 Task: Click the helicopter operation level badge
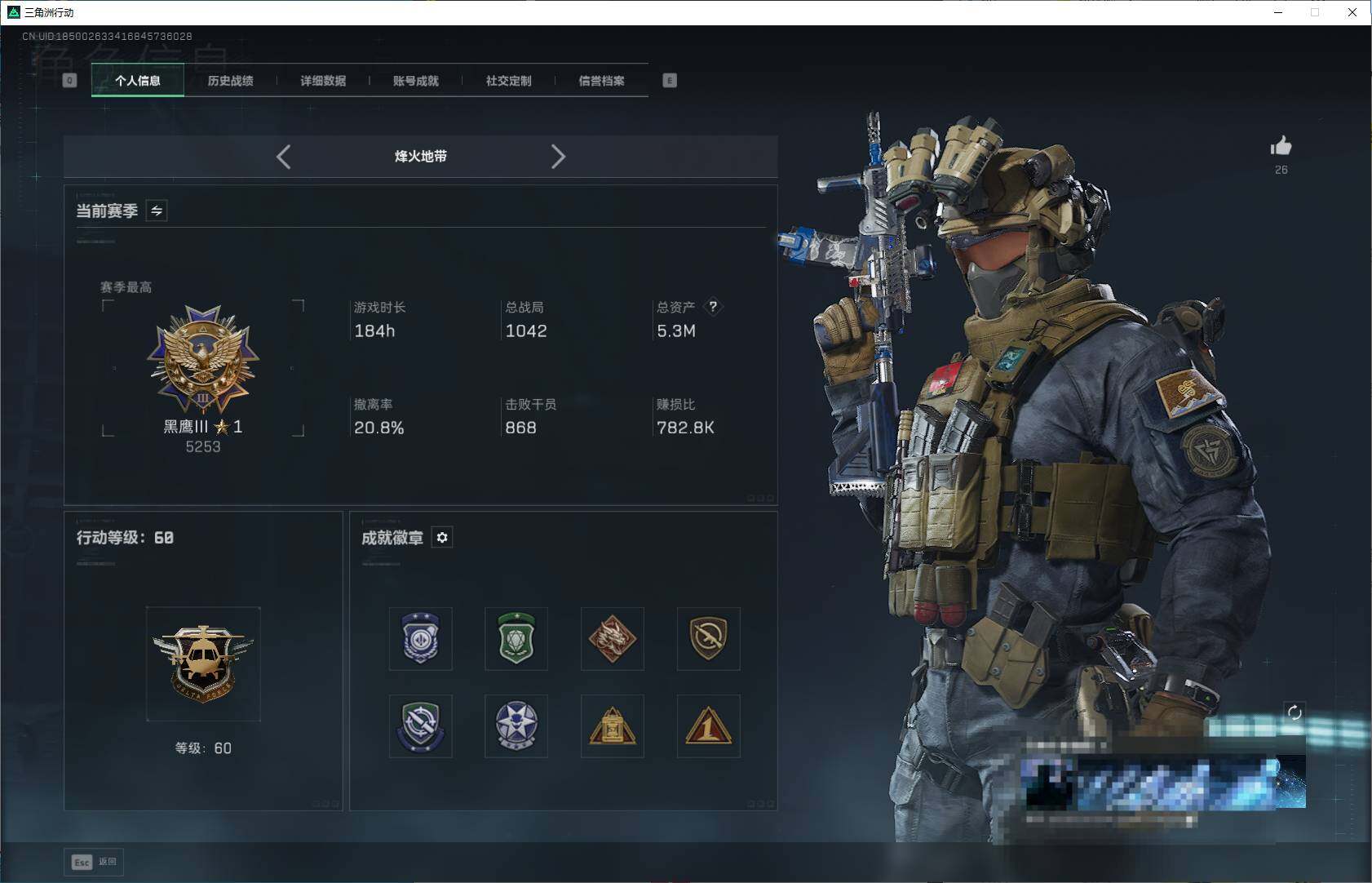pos(203,663)
